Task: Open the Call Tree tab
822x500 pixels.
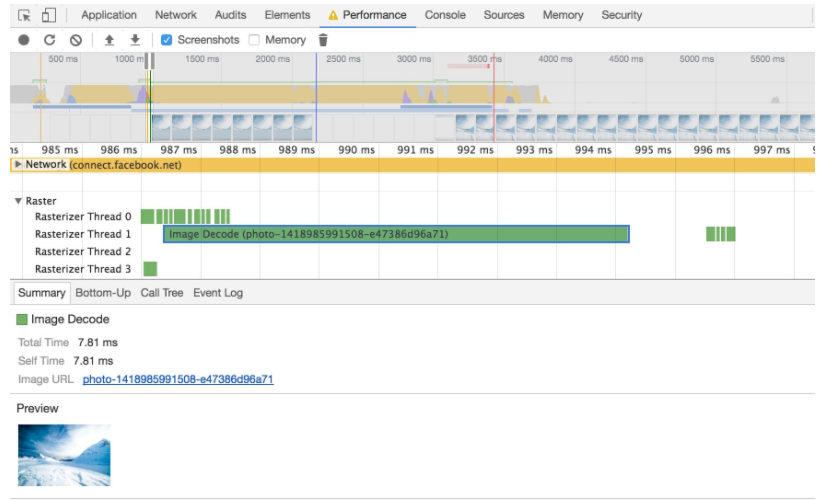Action: pyautogui.click(x=162, y=293)
